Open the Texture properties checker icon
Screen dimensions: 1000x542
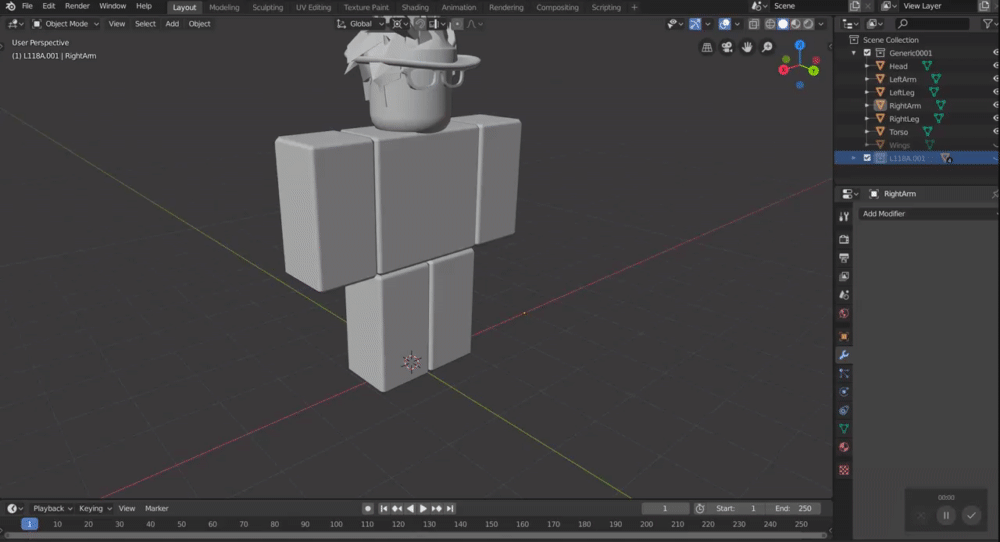pyautogui.click(x=844, y=470)
